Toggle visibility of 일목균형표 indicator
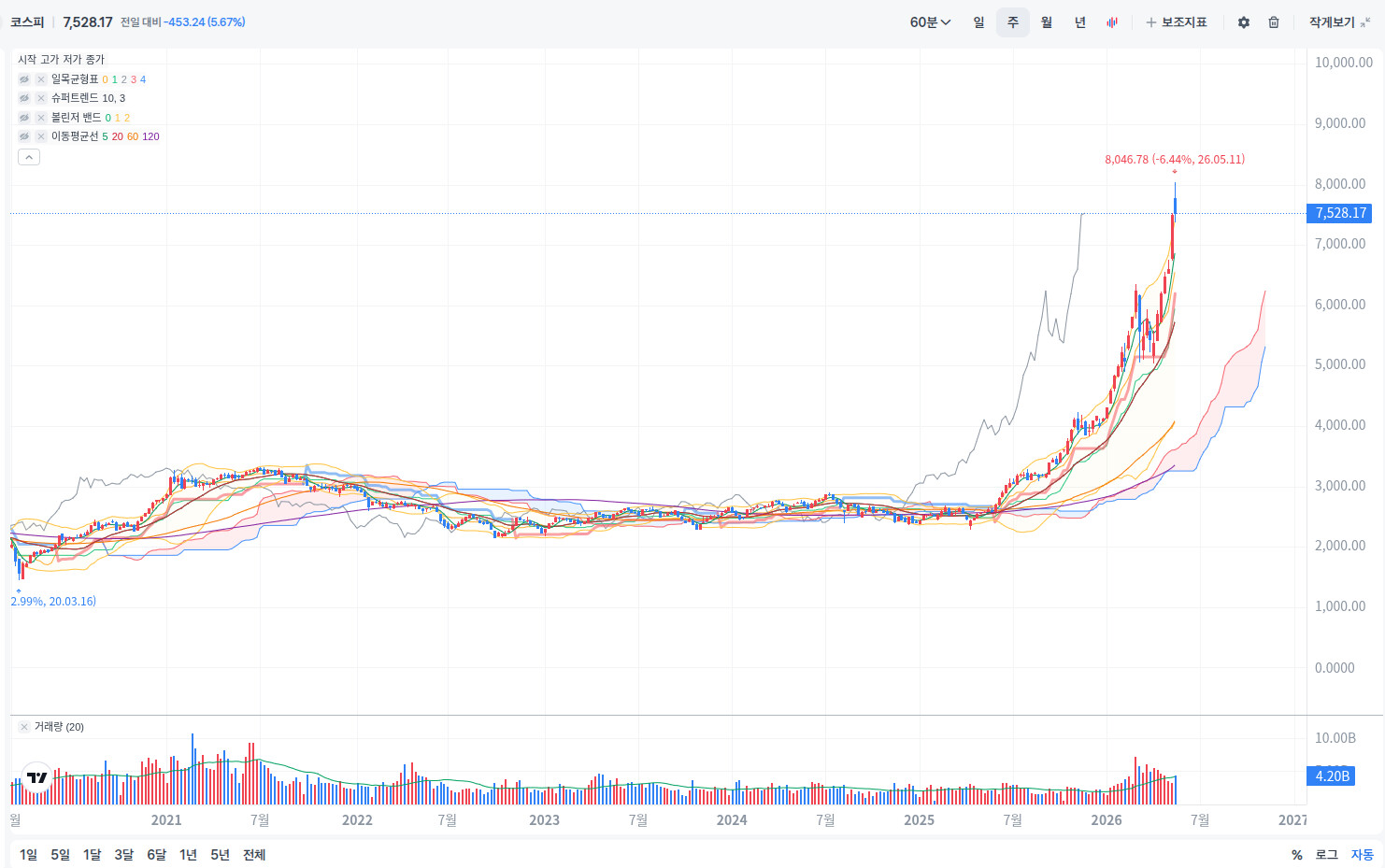 coord(24,79)
